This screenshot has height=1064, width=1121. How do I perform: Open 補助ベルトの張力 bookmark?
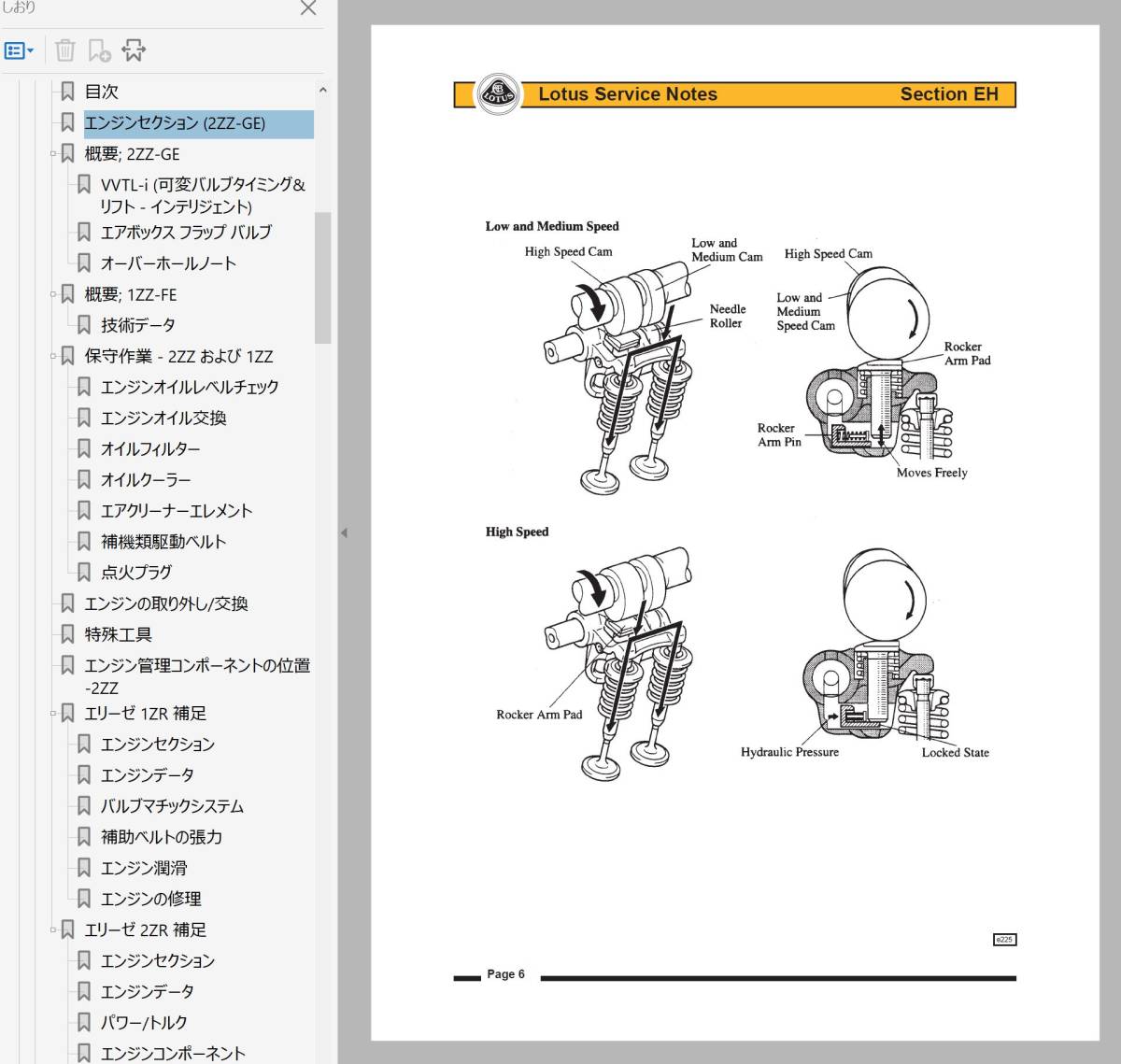pos(162,837)
